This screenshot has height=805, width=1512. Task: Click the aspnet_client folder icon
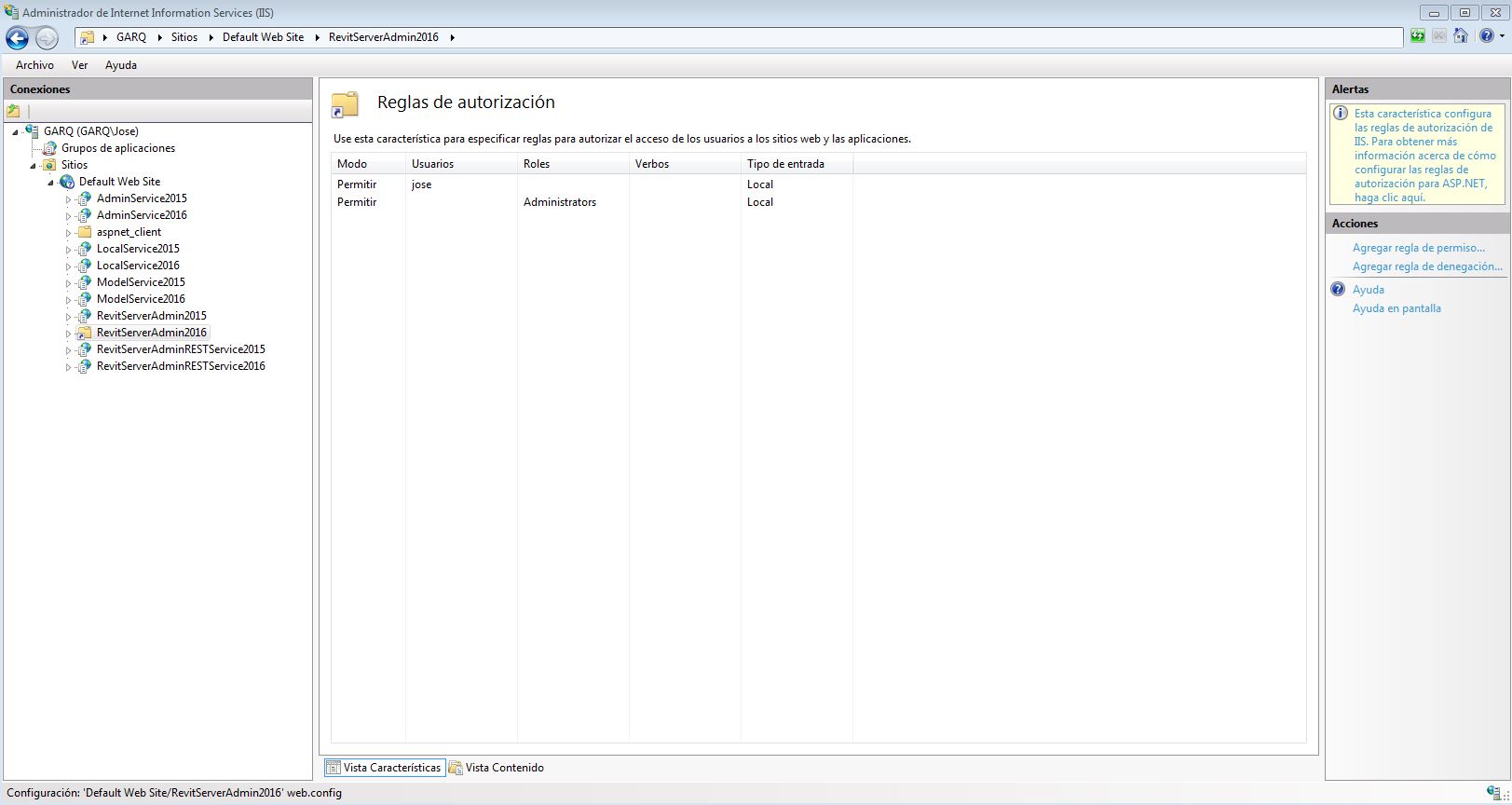coord(84,232)
